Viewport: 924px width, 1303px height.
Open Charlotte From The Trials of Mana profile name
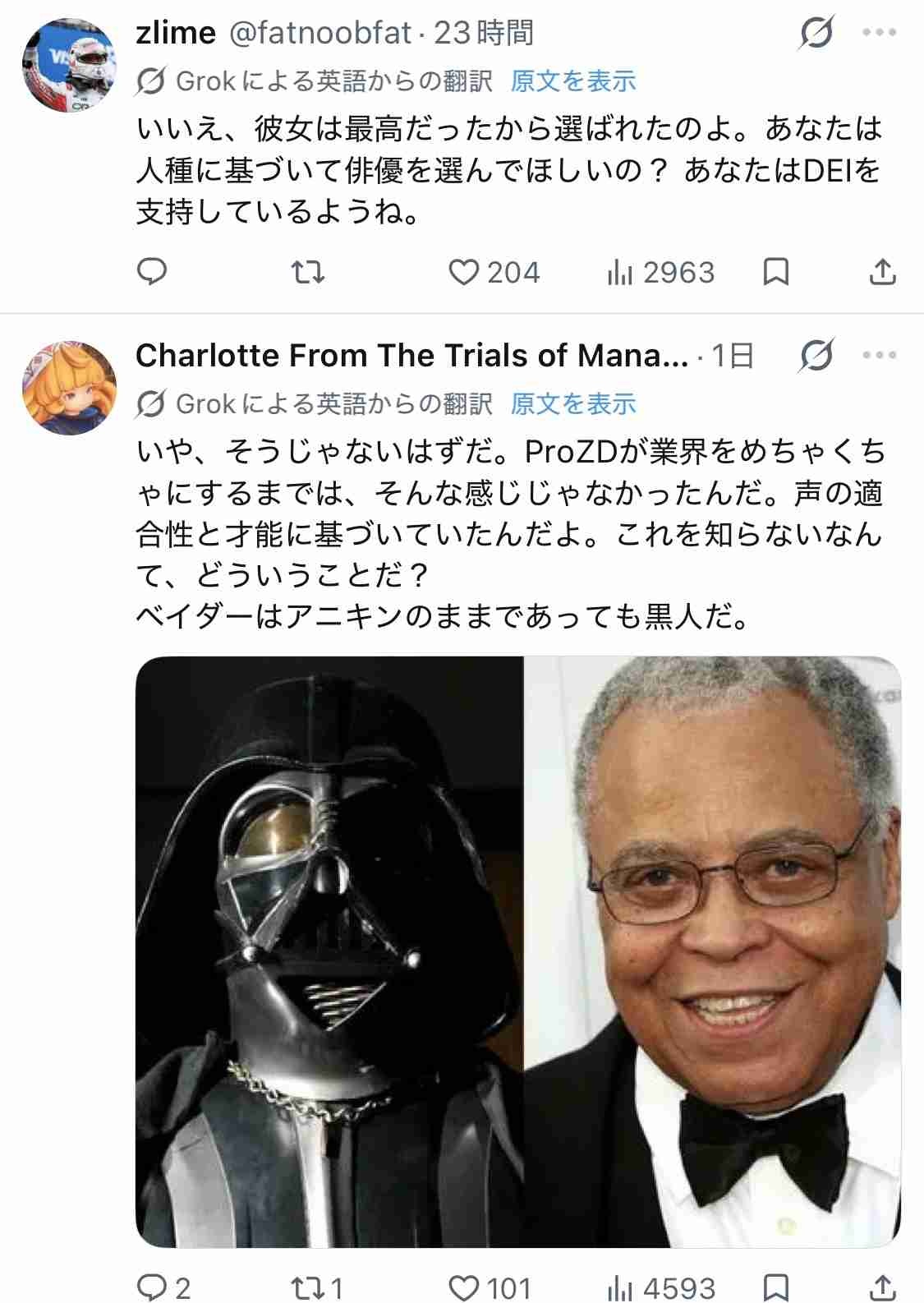pyautogui.click(x=412, y=356)
